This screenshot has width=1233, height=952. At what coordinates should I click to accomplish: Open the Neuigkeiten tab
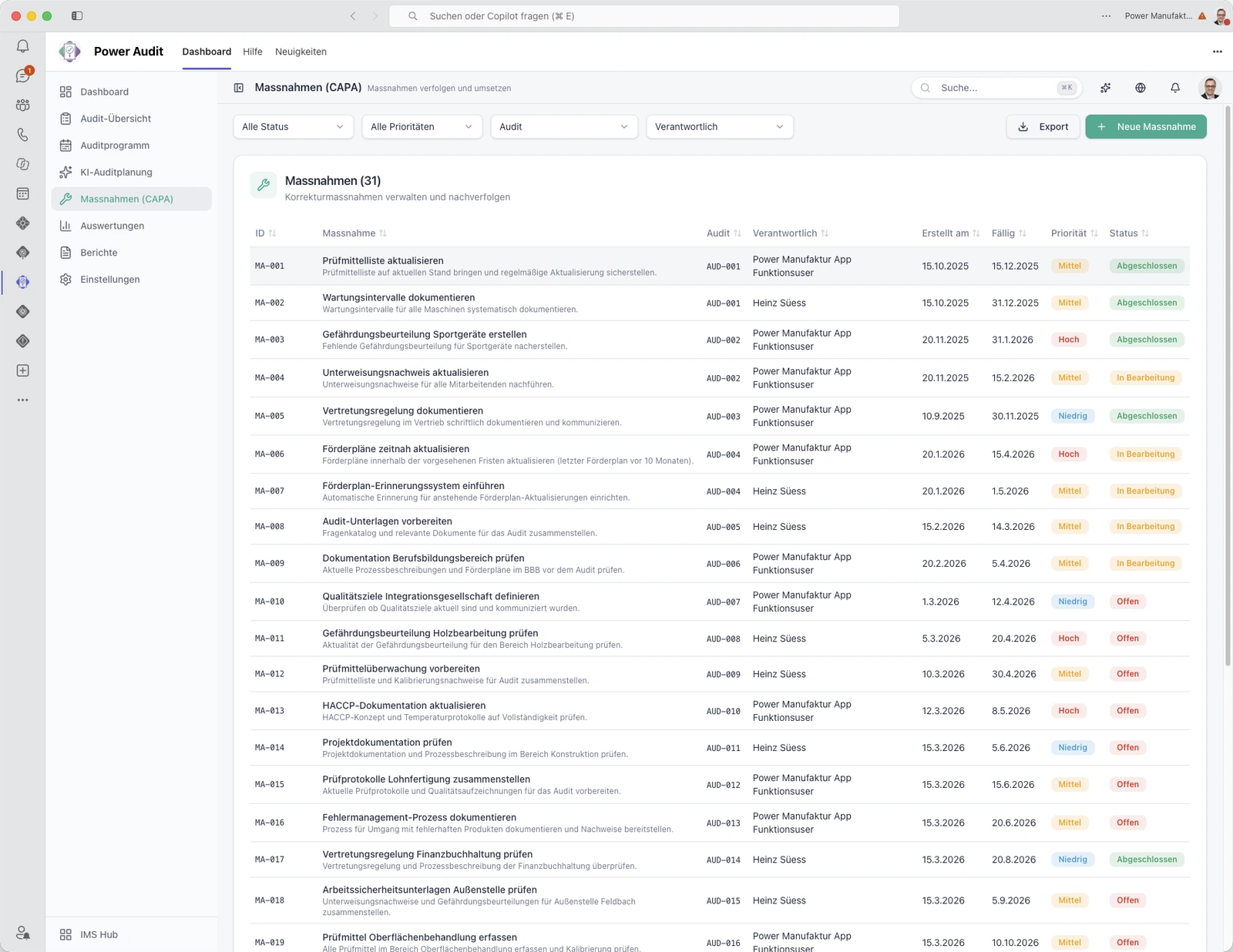301,52
